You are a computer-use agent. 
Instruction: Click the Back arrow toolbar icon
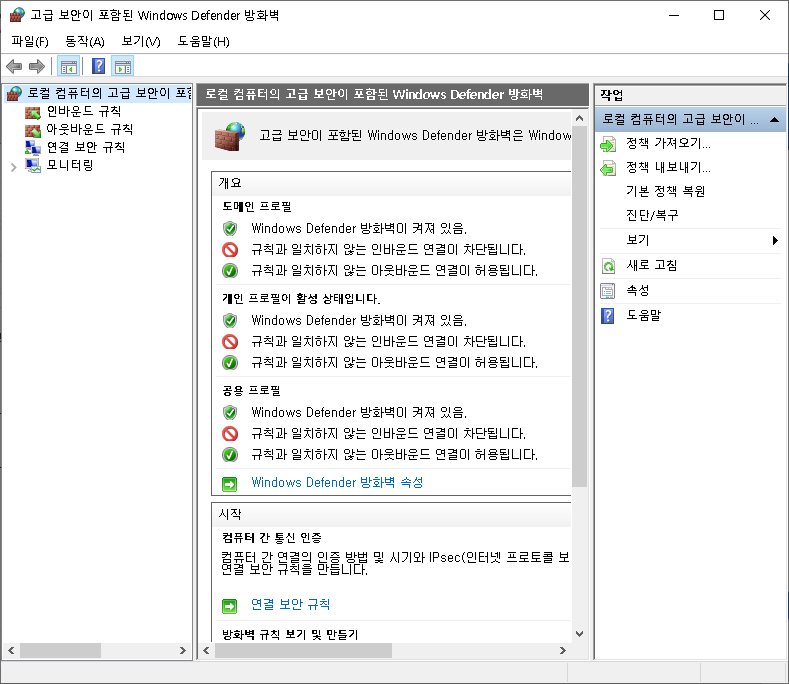pos(14,66)
